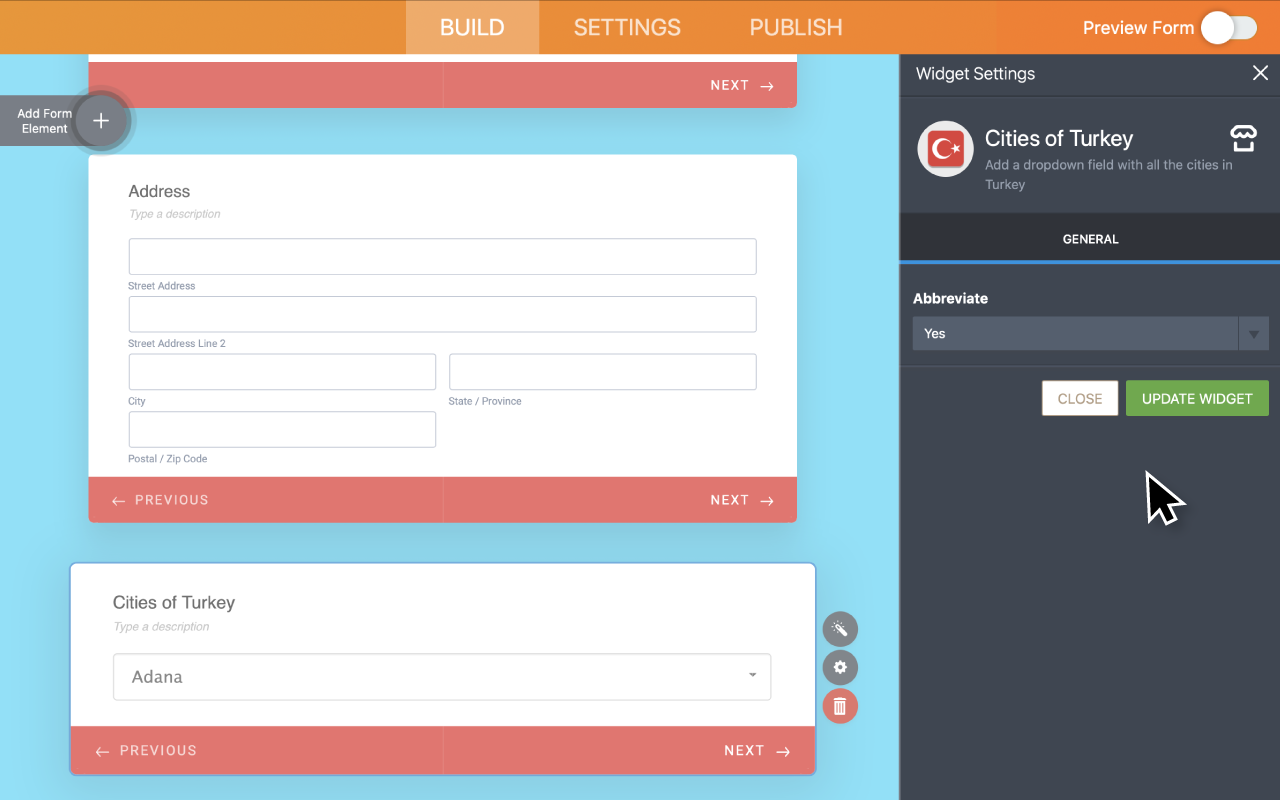Delete Cities of Turkey field using trash icon
The image size is (1280, 800).
coord(840,707)
